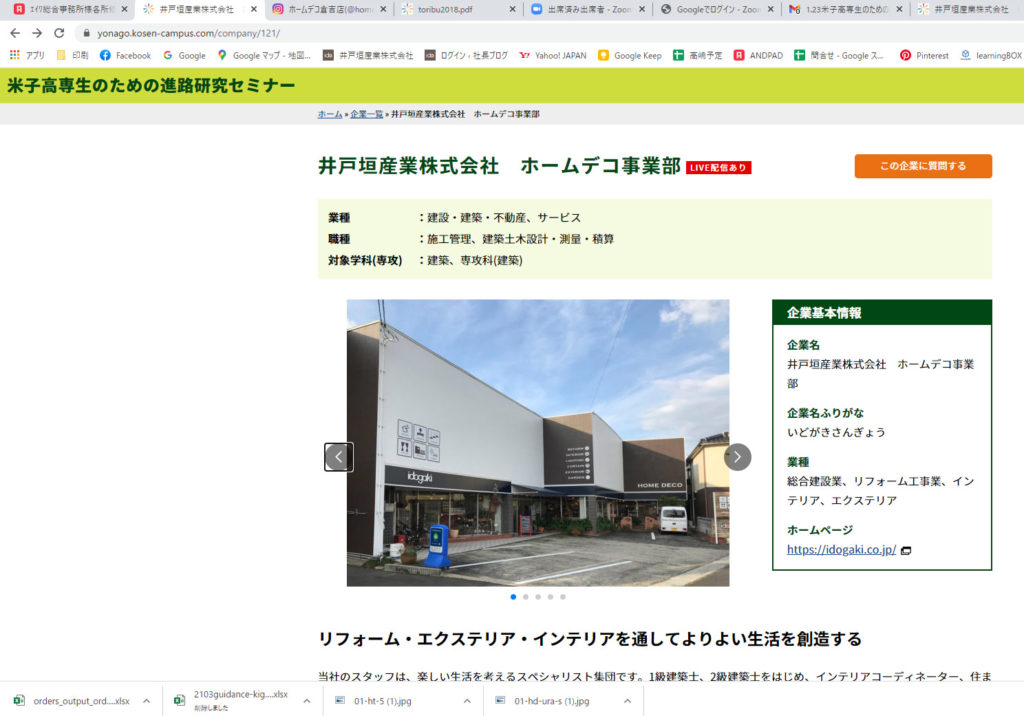Click the 企業一覧 breadcrumb link
The width and height of the screenshot is (1024, 716).
pyautogui.click(x=366, y=114)
